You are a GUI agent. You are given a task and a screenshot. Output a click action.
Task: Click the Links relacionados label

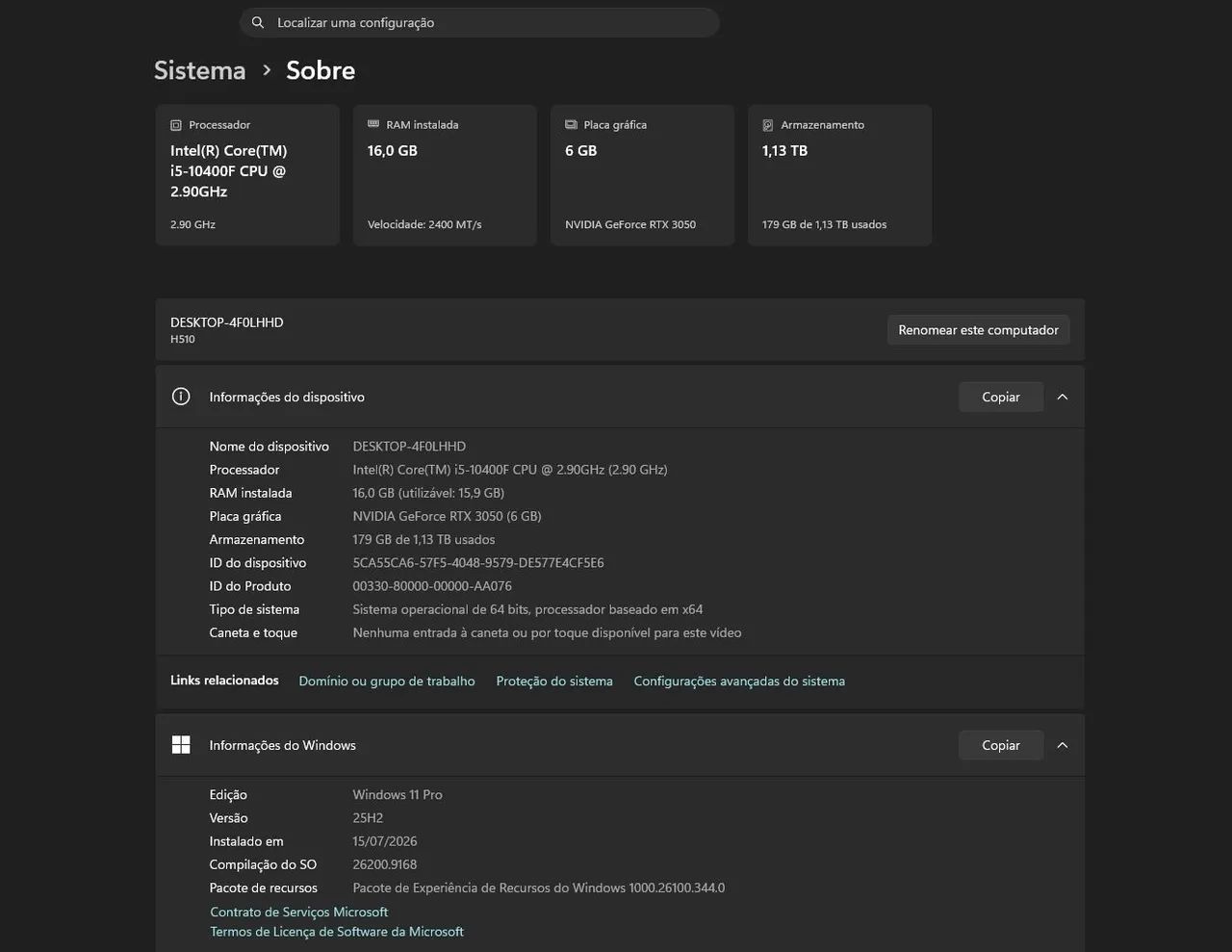(224, 681)
